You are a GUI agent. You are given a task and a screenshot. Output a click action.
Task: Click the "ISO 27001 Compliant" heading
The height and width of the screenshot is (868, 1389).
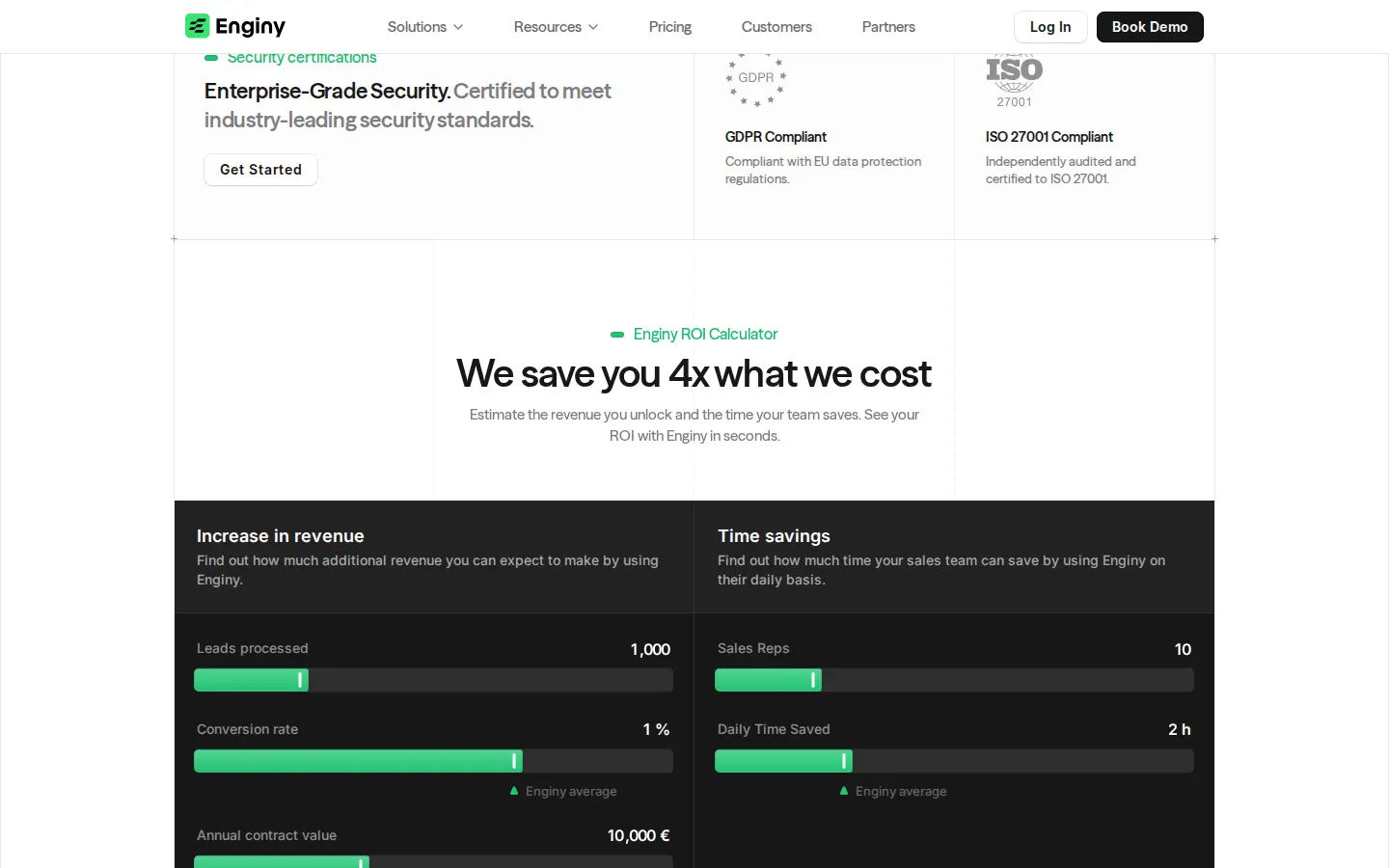1049,137
